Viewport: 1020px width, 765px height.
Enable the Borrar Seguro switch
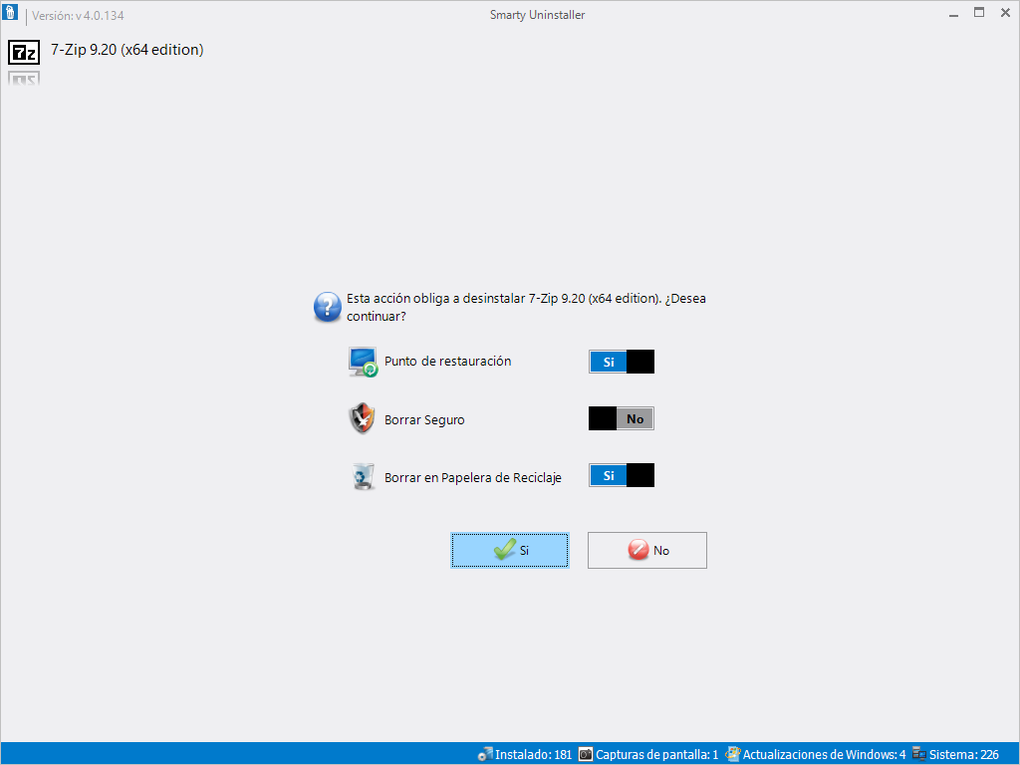[621, 419]
